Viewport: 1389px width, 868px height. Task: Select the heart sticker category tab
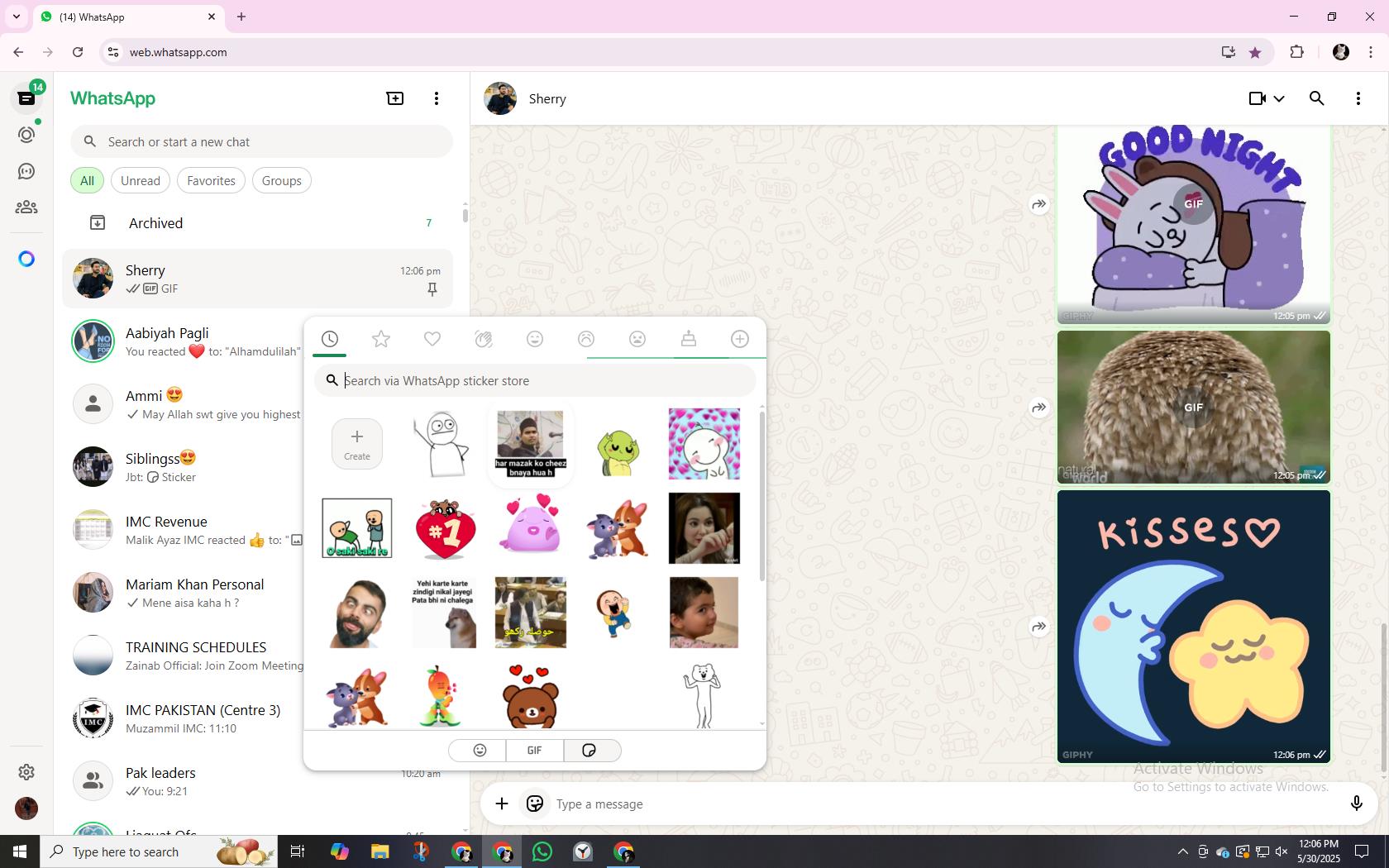tap(432, 339)
